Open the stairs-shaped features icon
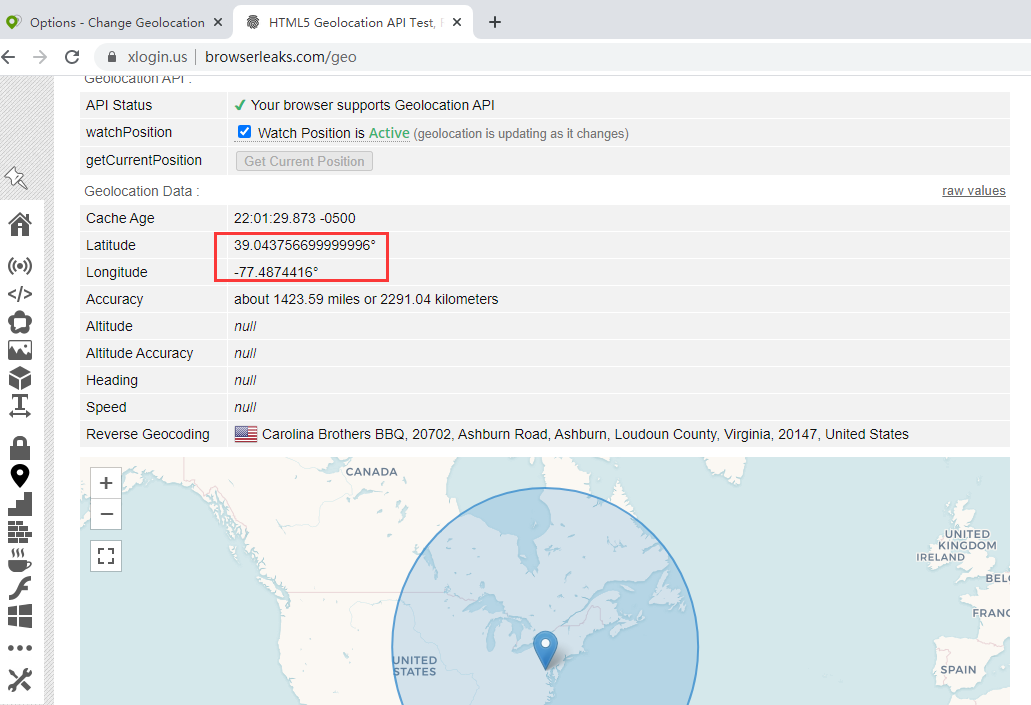The height and width of the screenshot is (705, 1031). coord(20,504)
